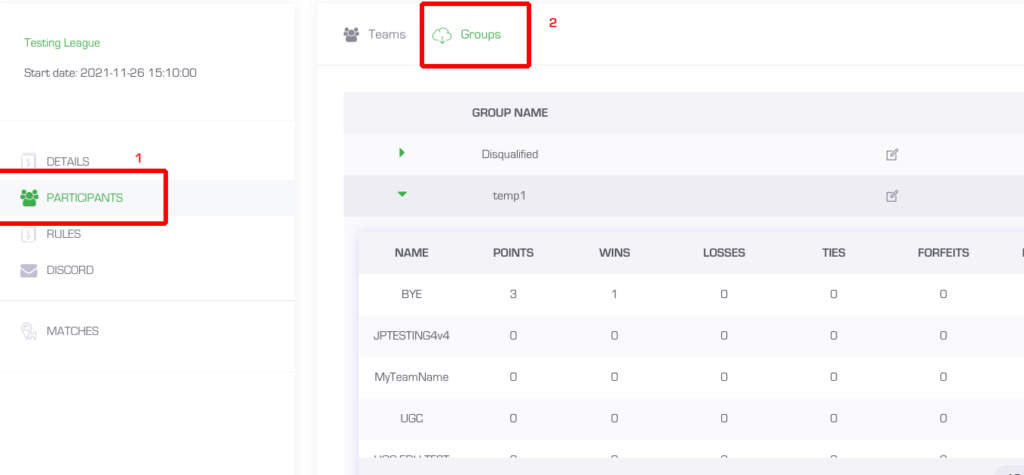Select the JPTESTING4v4 team name

click(411, 336)
